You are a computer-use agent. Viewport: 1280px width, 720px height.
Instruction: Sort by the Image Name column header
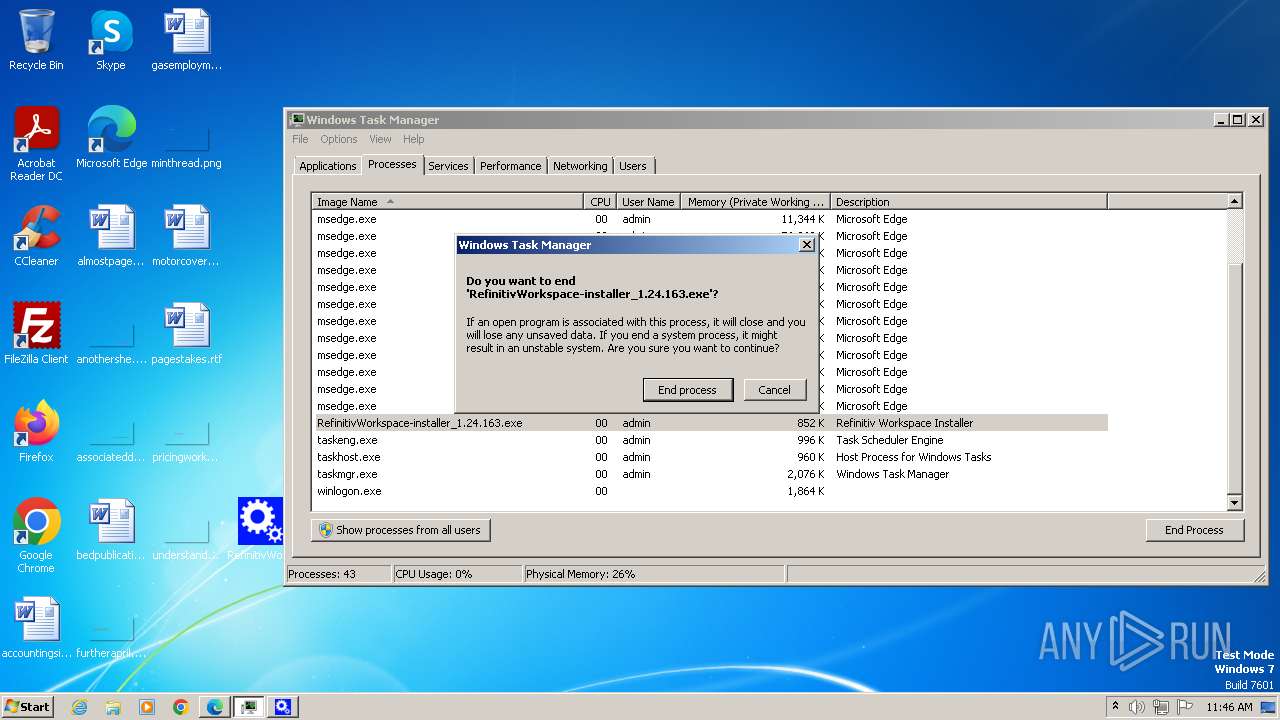(x=447, y=202)
